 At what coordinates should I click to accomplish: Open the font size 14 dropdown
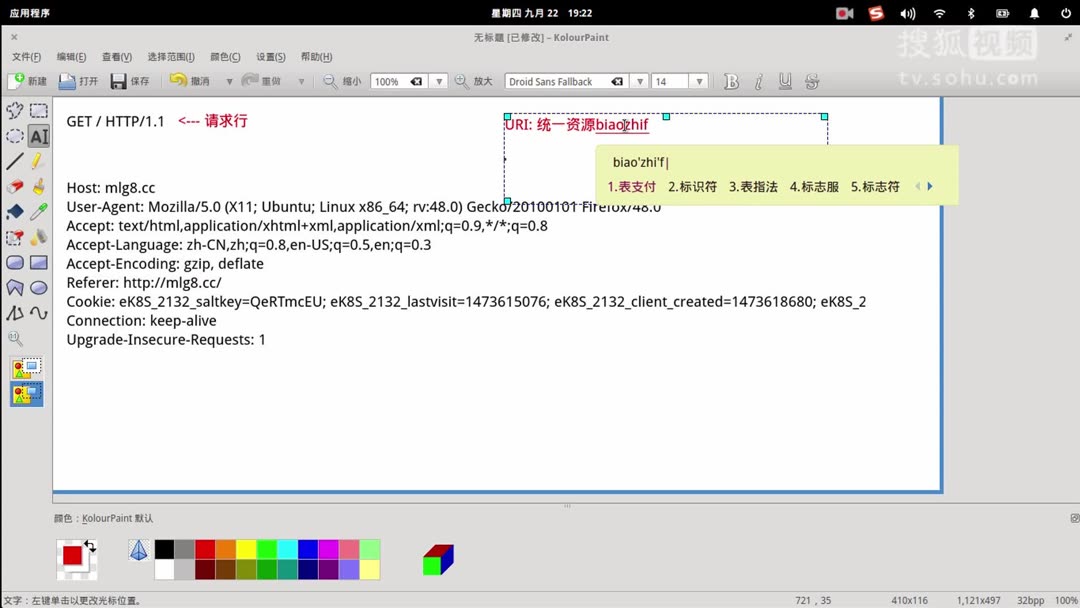tap(701, 81)
